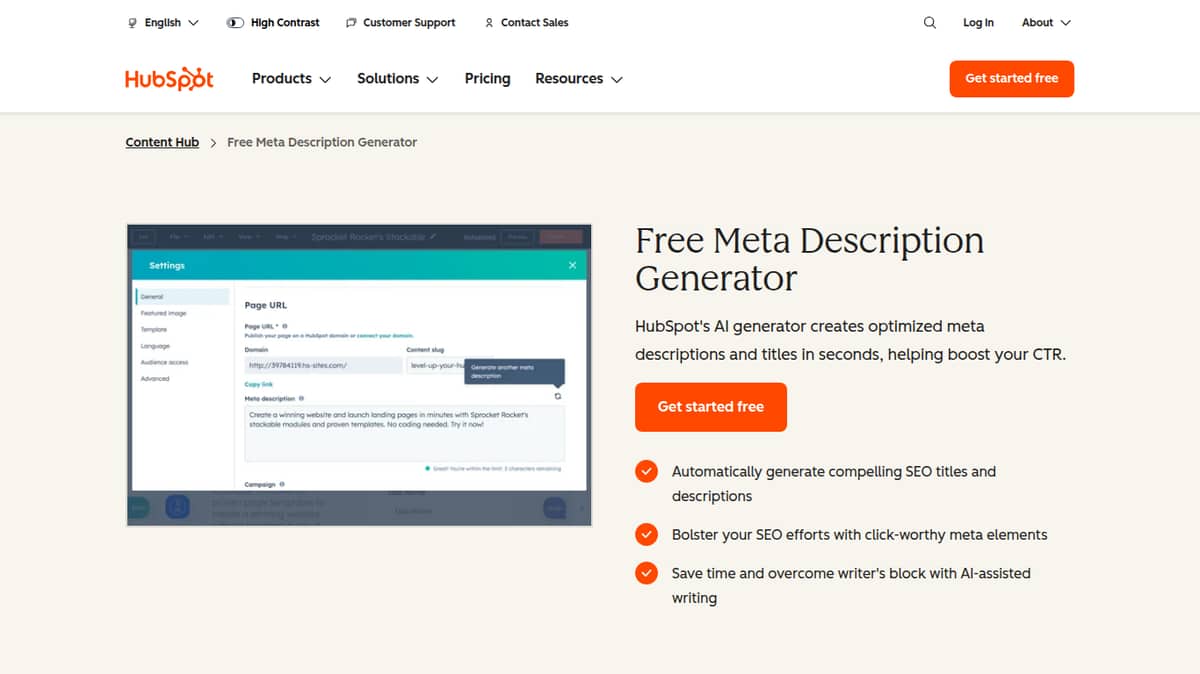Click the paragraph starting "HubSpot's AI generator creates"
The height and width of the screenshot is (674, 1200).
850,340
